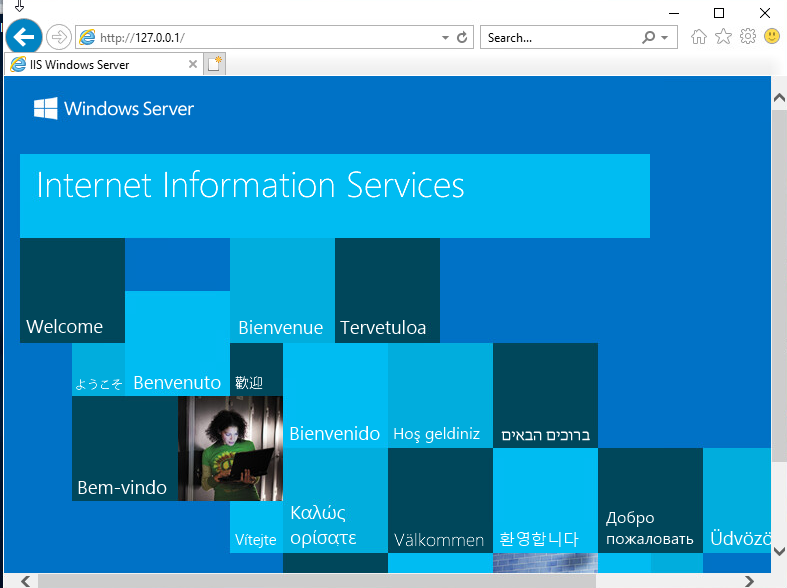Click the Καλώς ορίσατε tile

point(335,501)
